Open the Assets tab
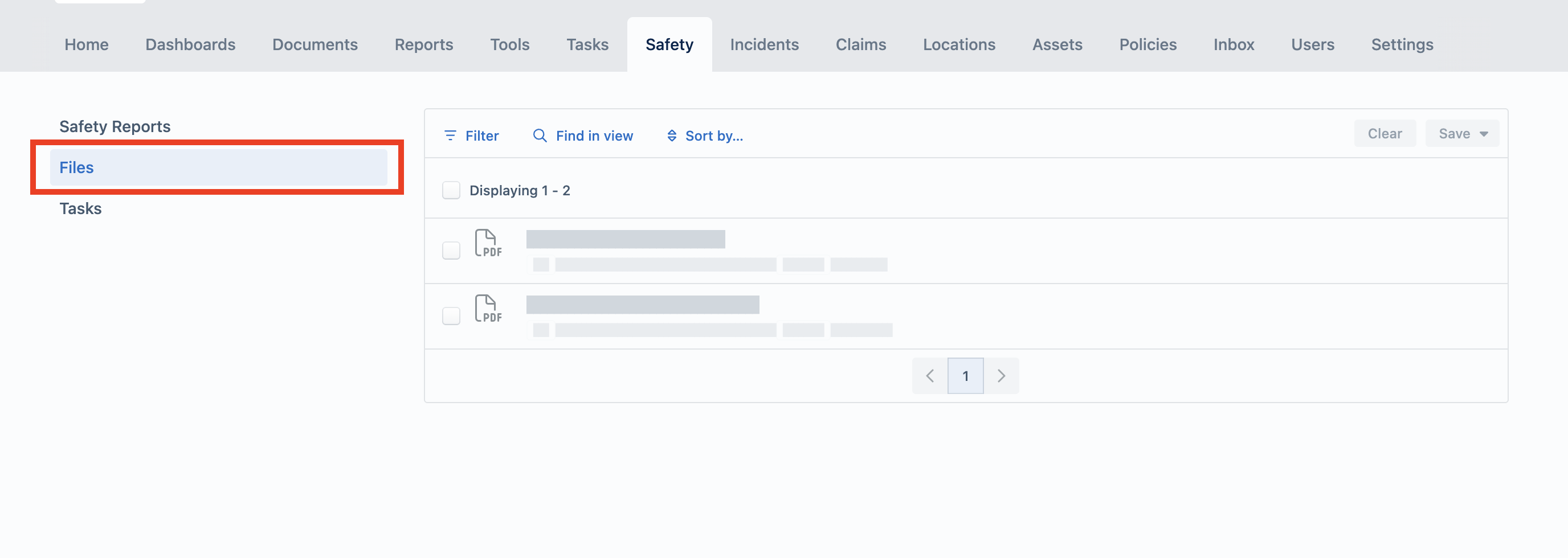Viewport: 1568px width, 558px height. [1057, 44]
